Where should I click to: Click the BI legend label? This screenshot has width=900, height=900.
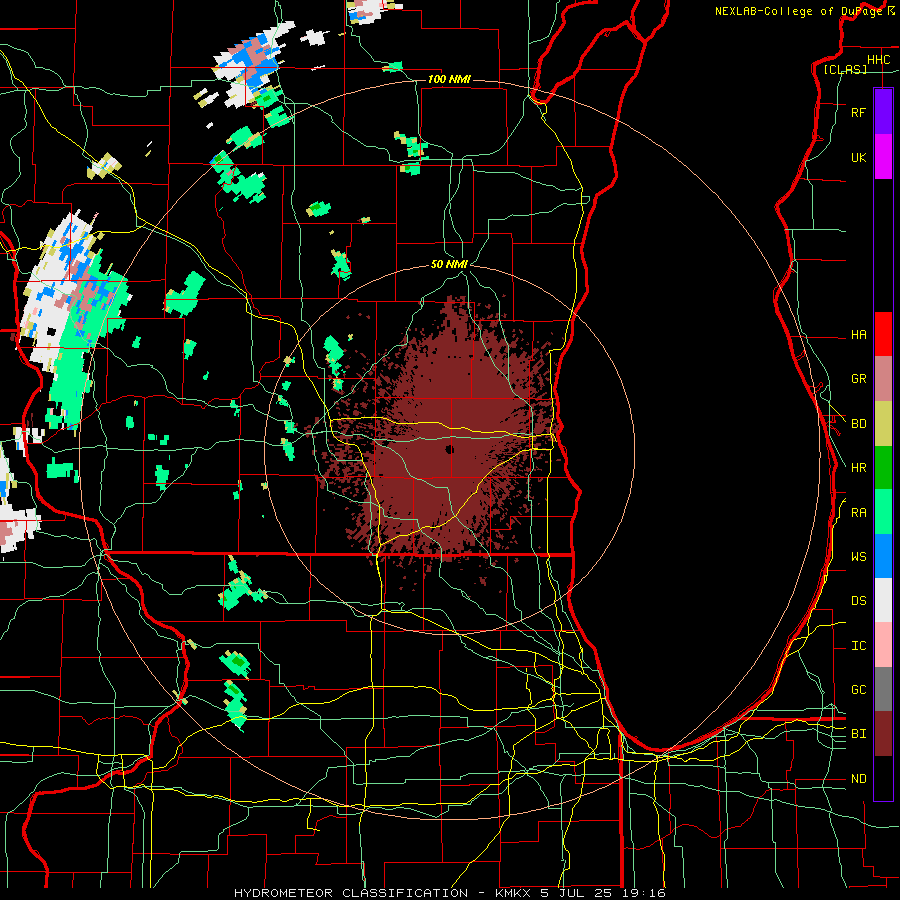click(x=859, y=734)
